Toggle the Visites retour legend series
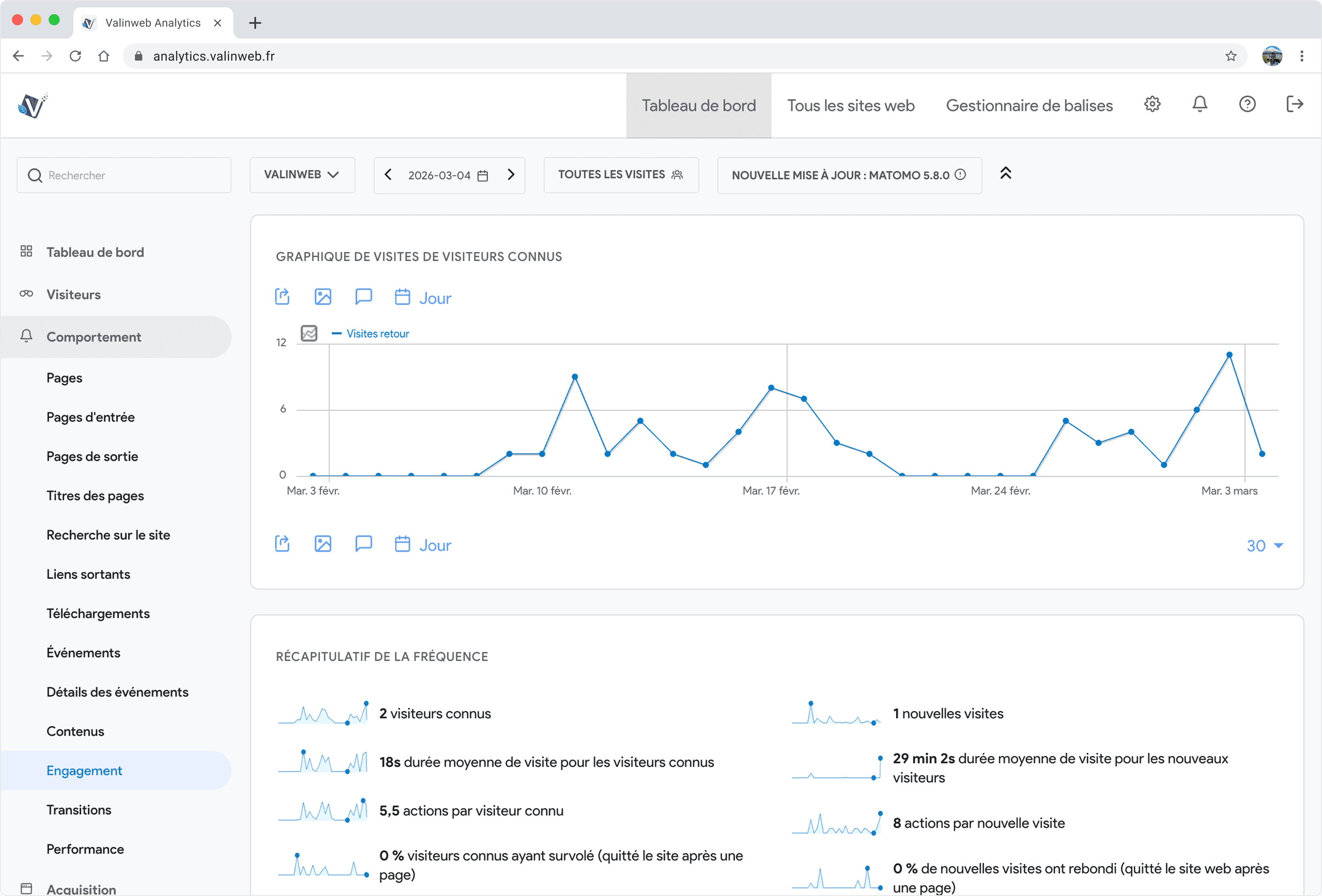Image resolution: width=1322 pixels, height=896 pixels. tap(370, 334)
